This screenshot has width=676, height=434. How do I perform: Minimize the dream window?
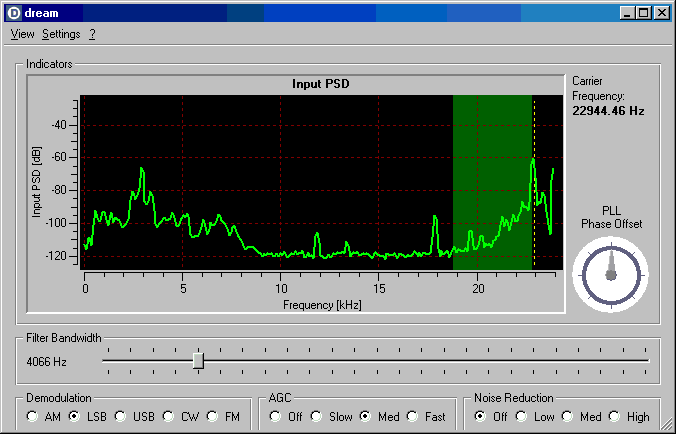pos(627,13)
